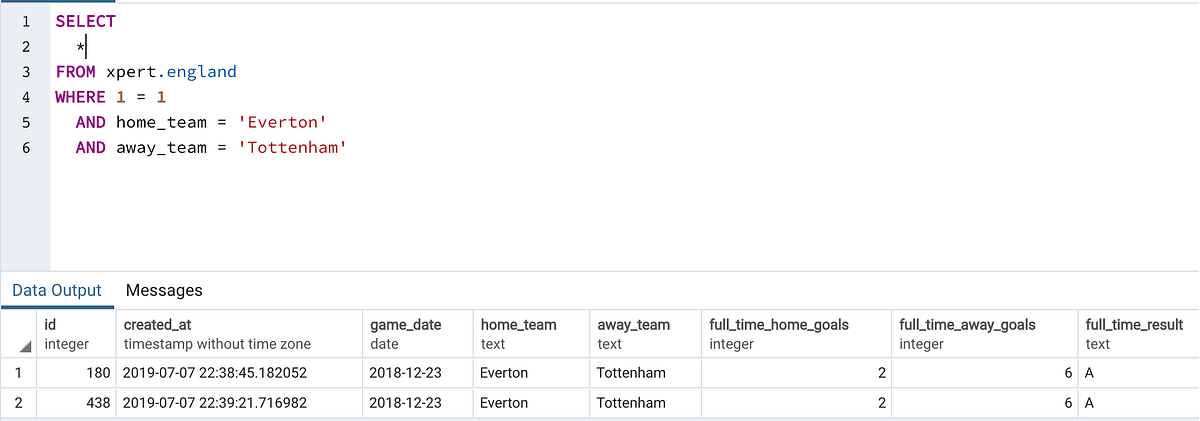The width and height of the screenshot is (1200, 421).
Task: Select result row 1 by its row number
Action: [x=18, y=373]
